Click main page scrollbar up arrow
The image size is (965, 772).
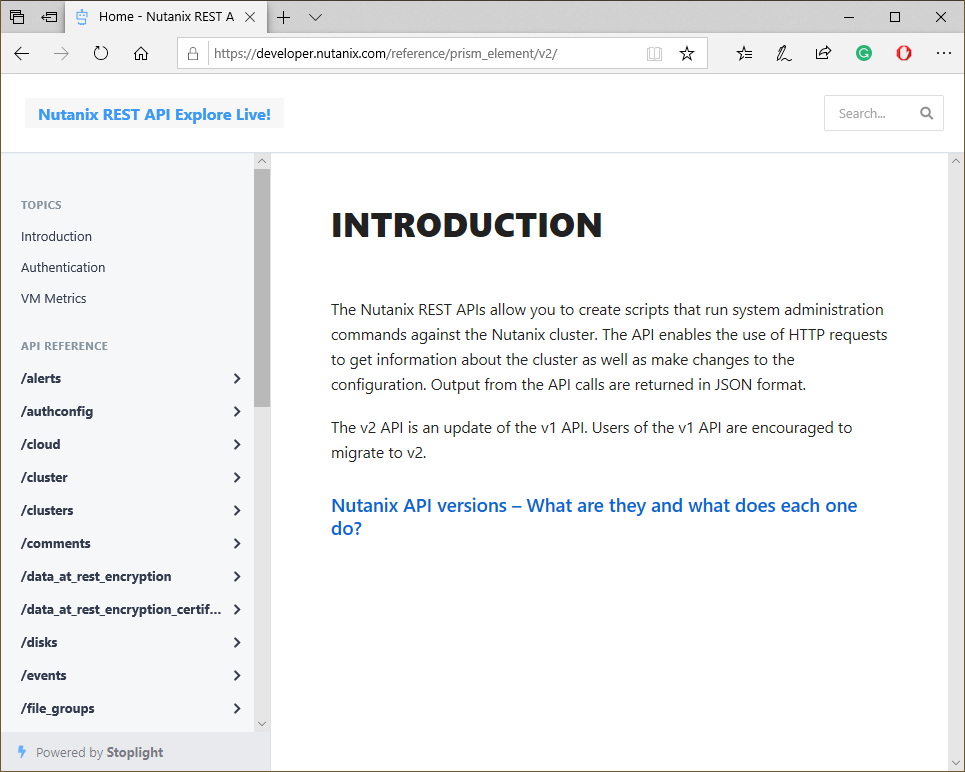[x=956, y=161]
